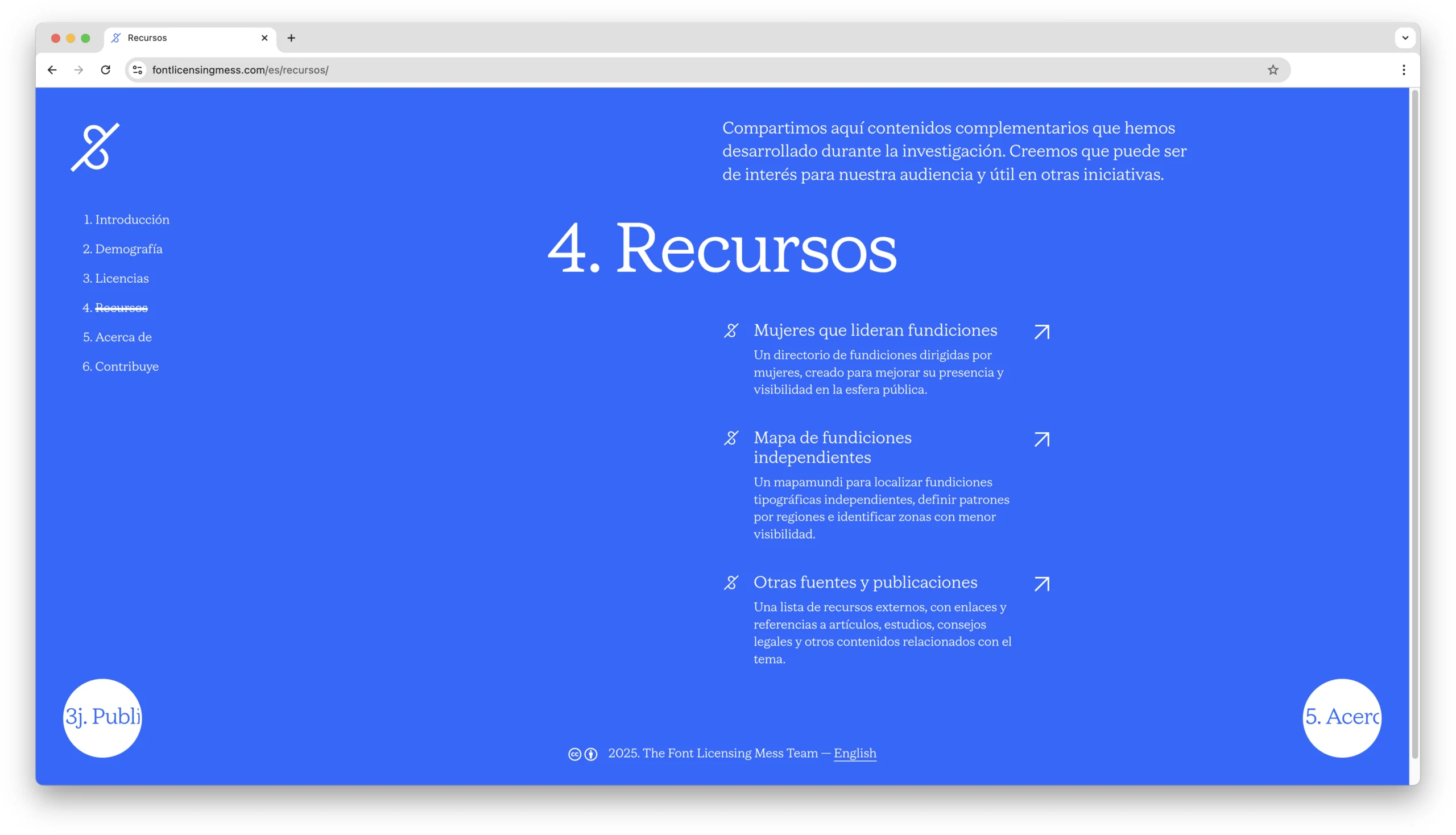Image resolution: width=1456 pixels, height=835 pixels.
Task: Open the site information icon in the address bar
Action: [138, 70]
